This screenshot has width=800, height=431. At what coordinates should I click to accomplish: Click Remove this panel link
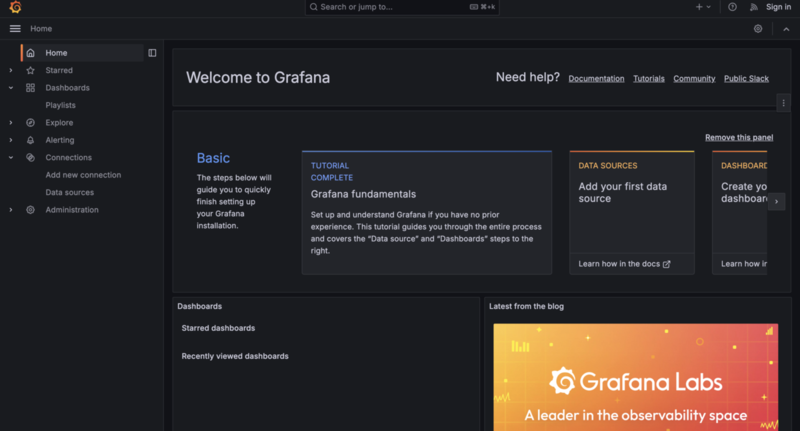[739, 137]
